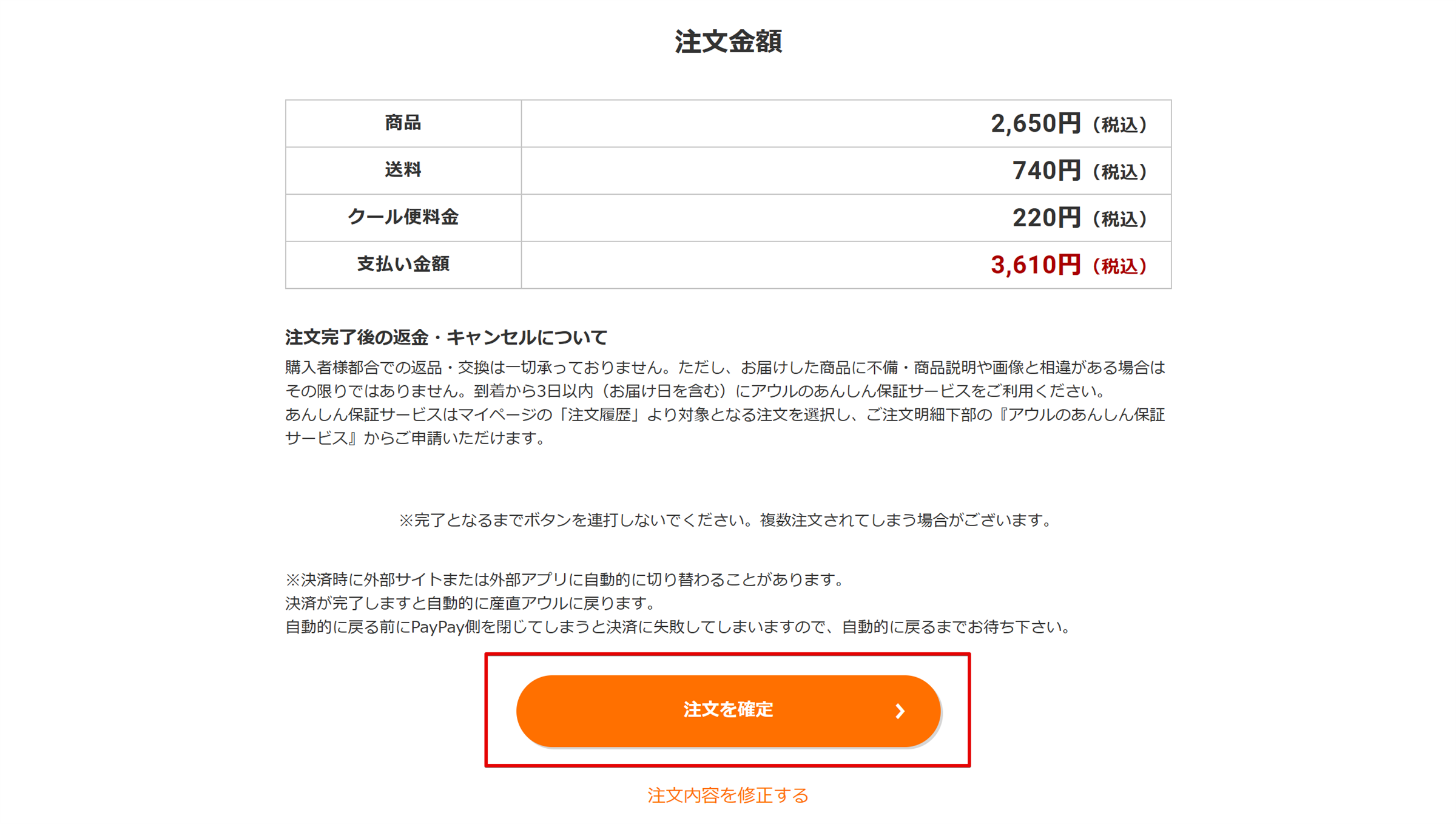Click the サービス』からご申請いただけます line
The width and height of the screenshot is (1456, 824).
415,438
